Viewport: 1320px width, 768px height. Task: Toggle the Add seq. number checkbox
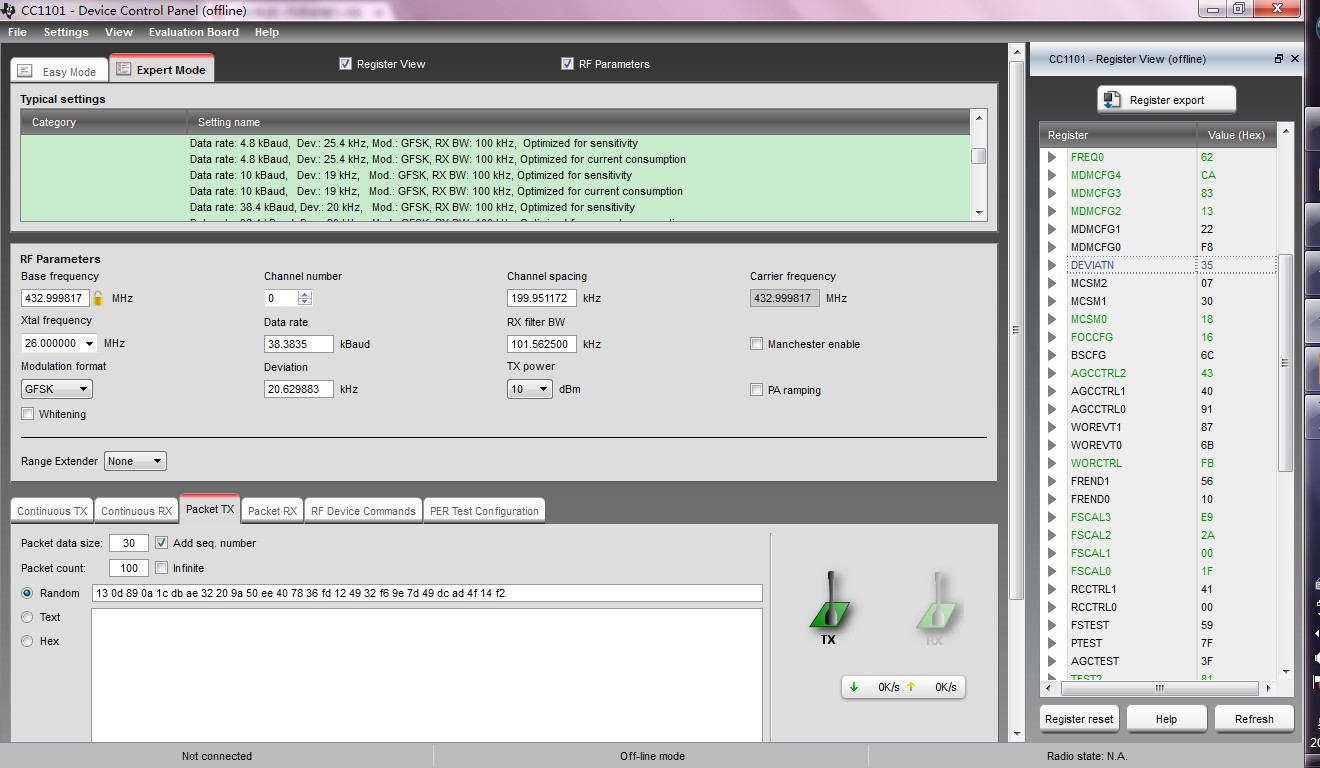(161, 543)
